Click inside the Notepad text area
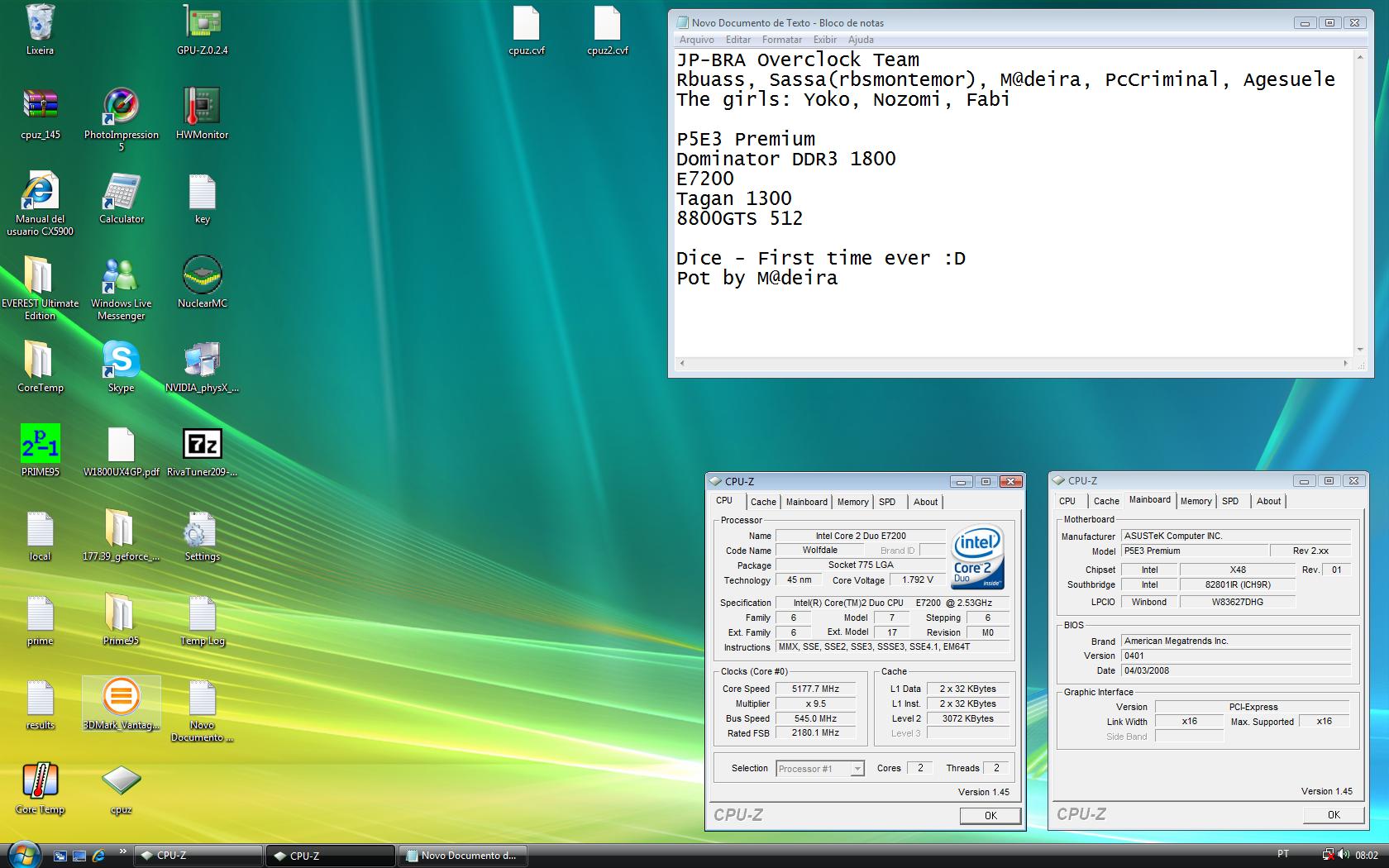 pyautogui.click(x=1014, y=203)
